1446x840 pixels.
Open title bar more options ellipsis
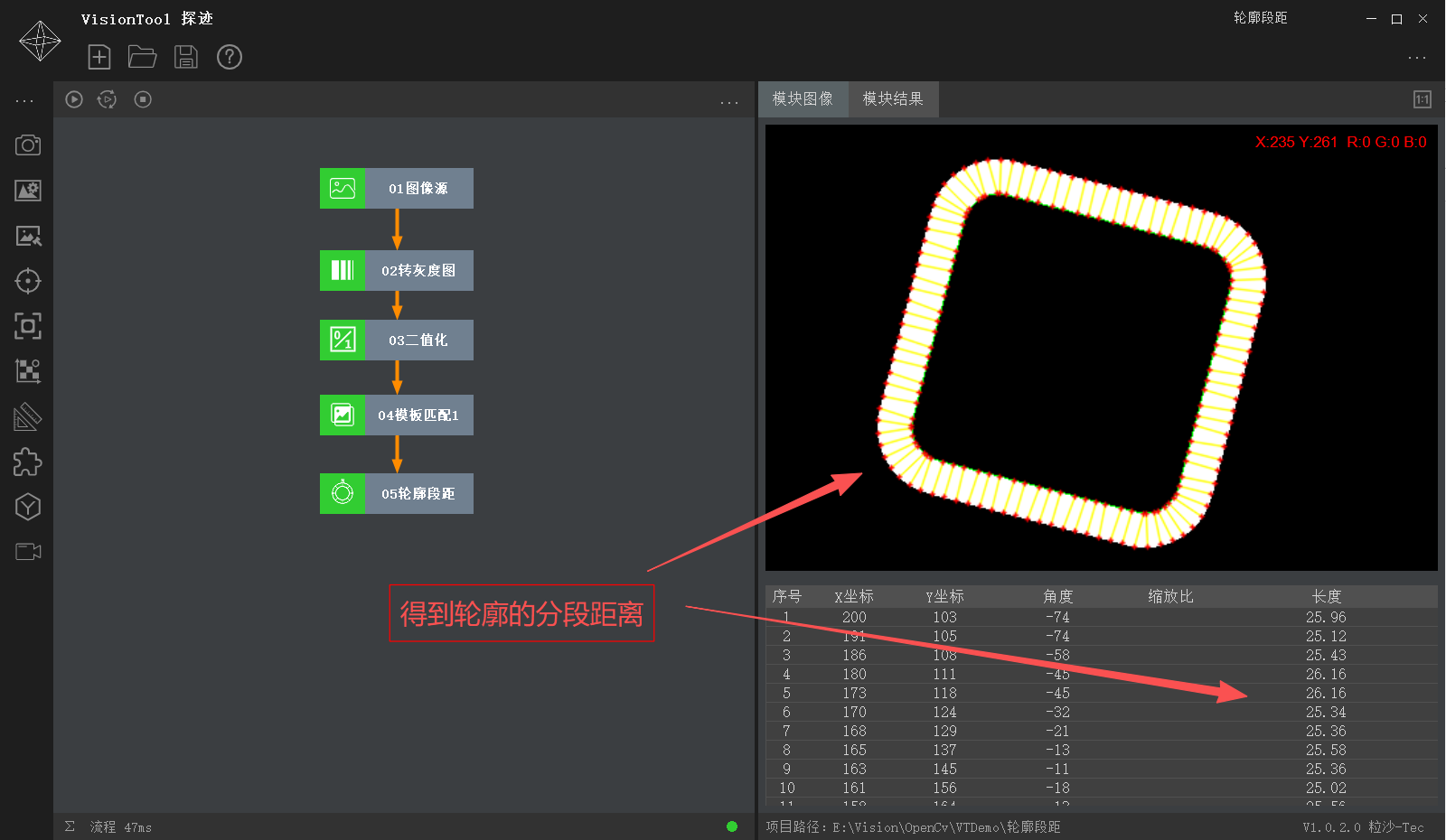(x=1417, y=58)
